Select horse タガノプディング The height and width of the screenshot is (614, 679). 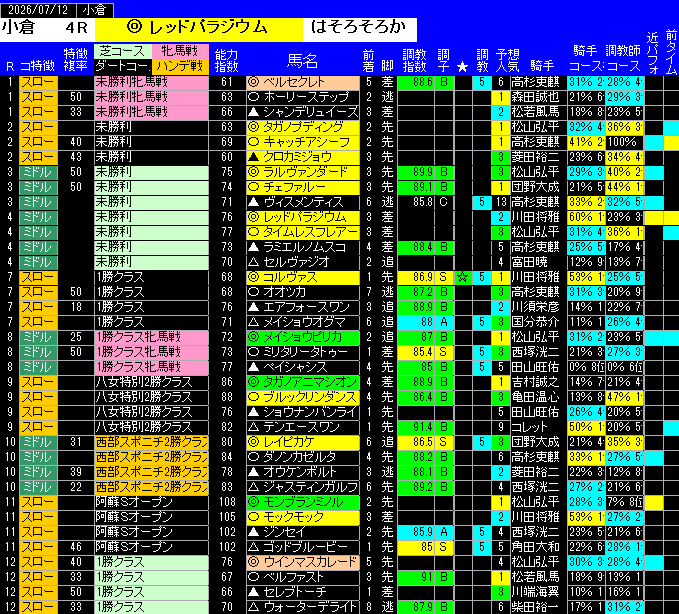point(303,127)
